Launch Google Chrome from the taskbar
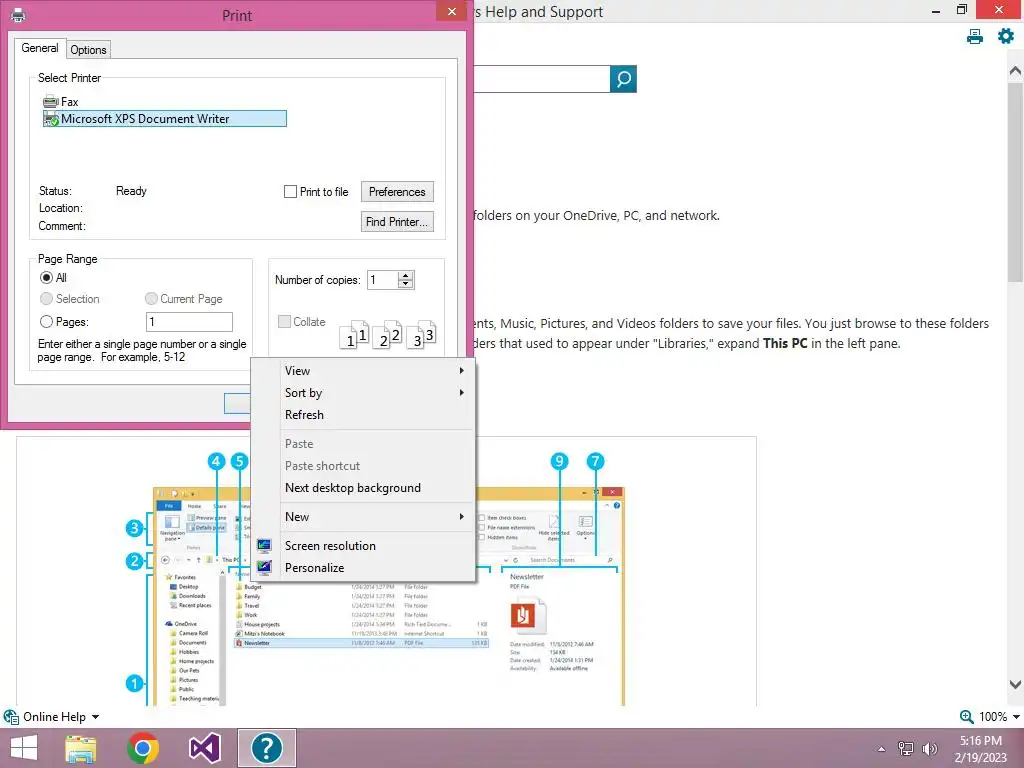The width and height of the screenshot is (1024, 768). pyautogui.click(x=143, y=748)
